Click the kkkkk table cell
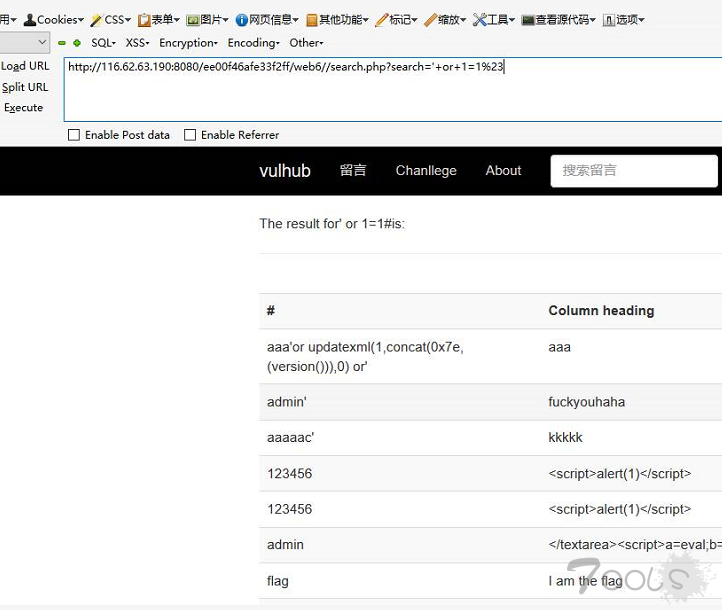Viewport: 722px width, 610px height. (x=565, y=437)
